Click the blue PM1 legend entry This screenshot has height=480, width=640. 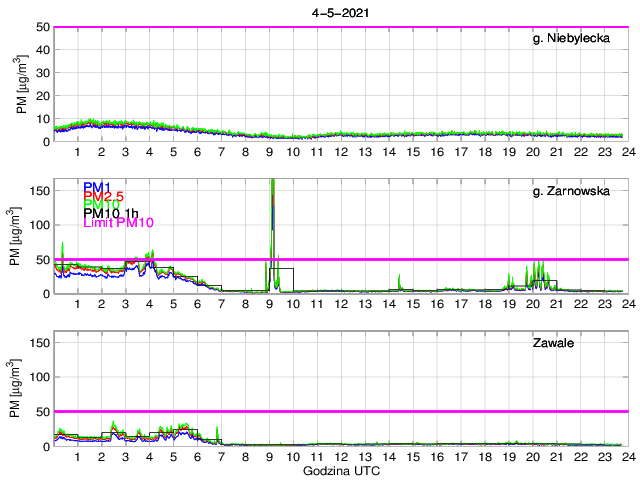point(96,187)
